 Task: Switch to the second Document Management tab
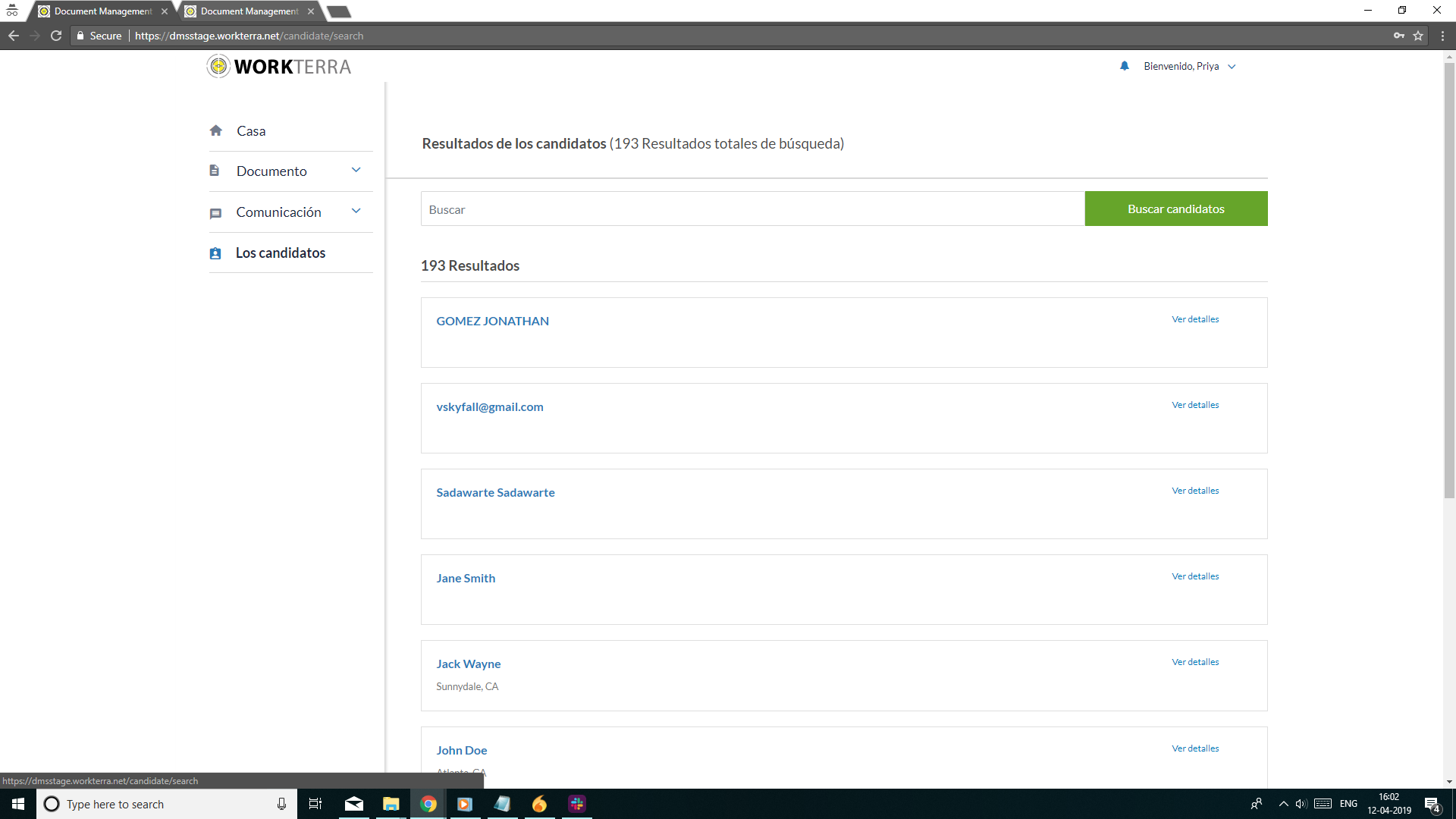click(243, 11)
